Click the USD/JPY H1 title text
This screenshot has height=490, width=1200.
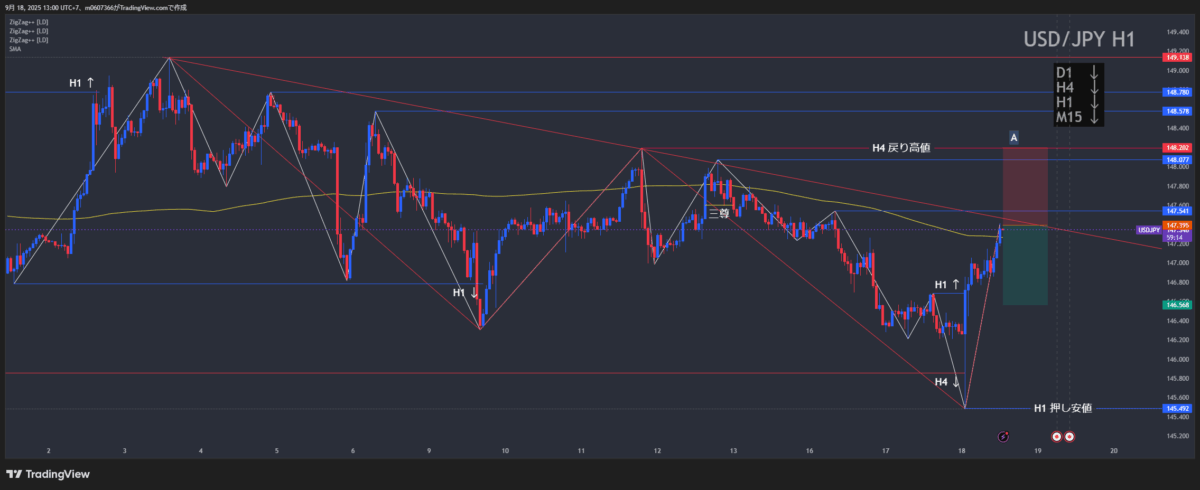(1078, 40)
